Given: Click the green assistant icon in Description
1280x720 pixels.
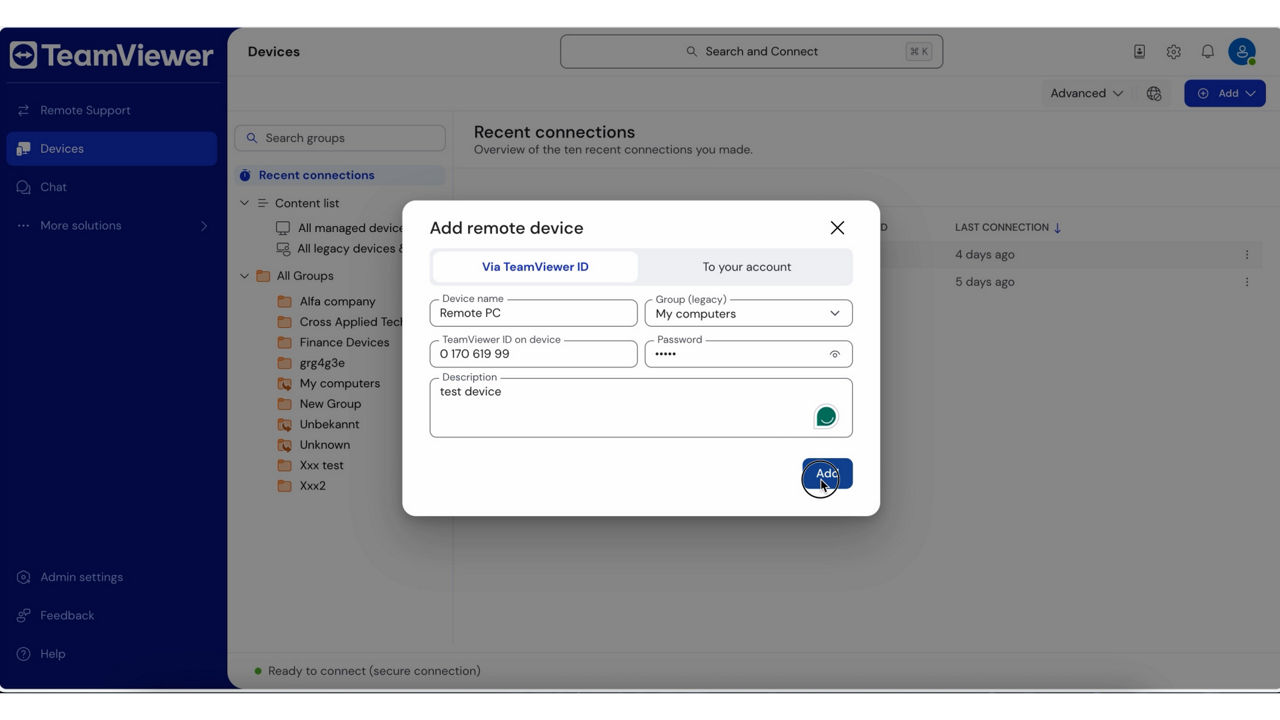Looking at the screenshot, I should pos(826,416).
